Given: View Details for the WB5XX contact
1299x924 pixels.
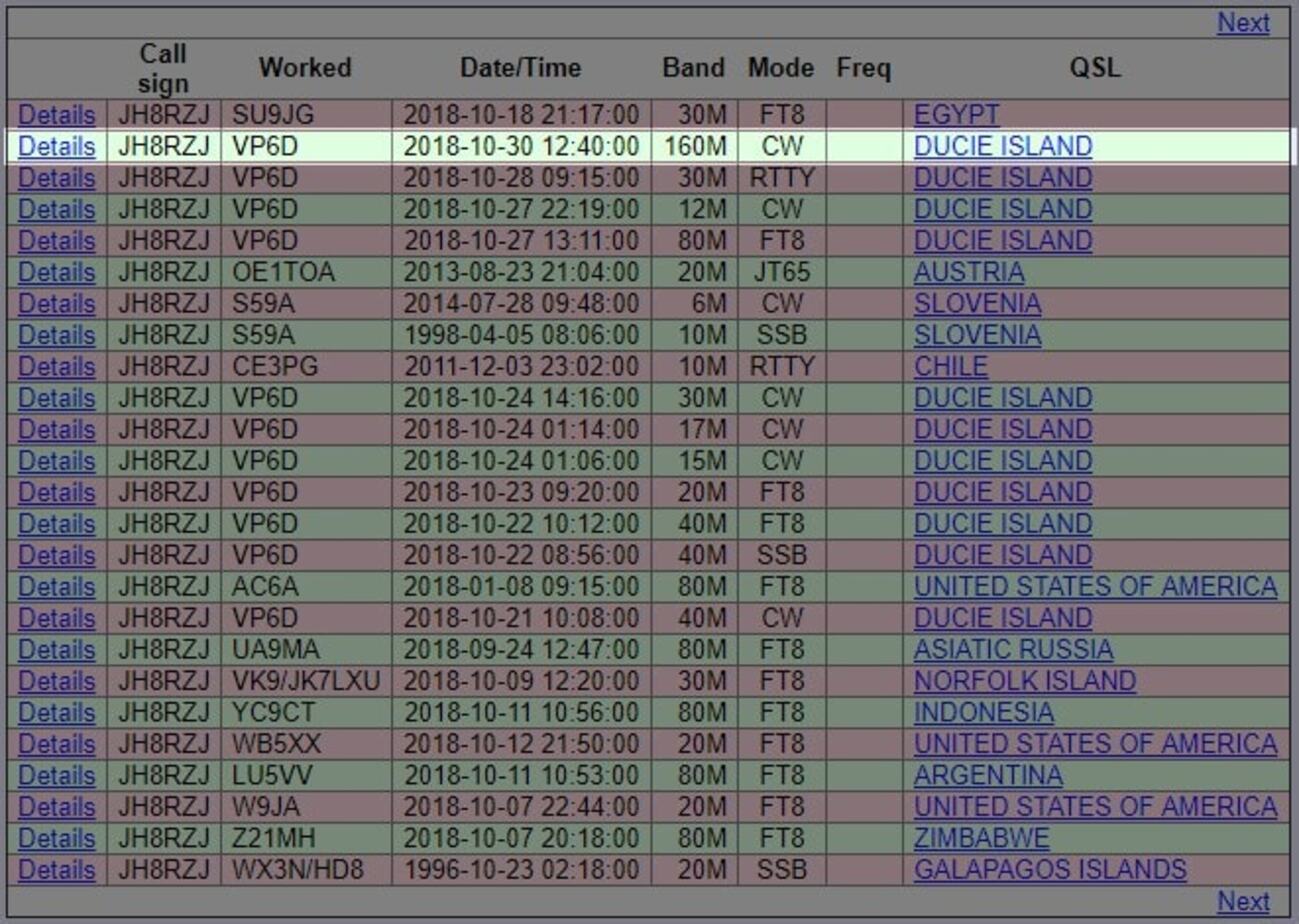Looking at the screenshot, I should coord(55,744).
